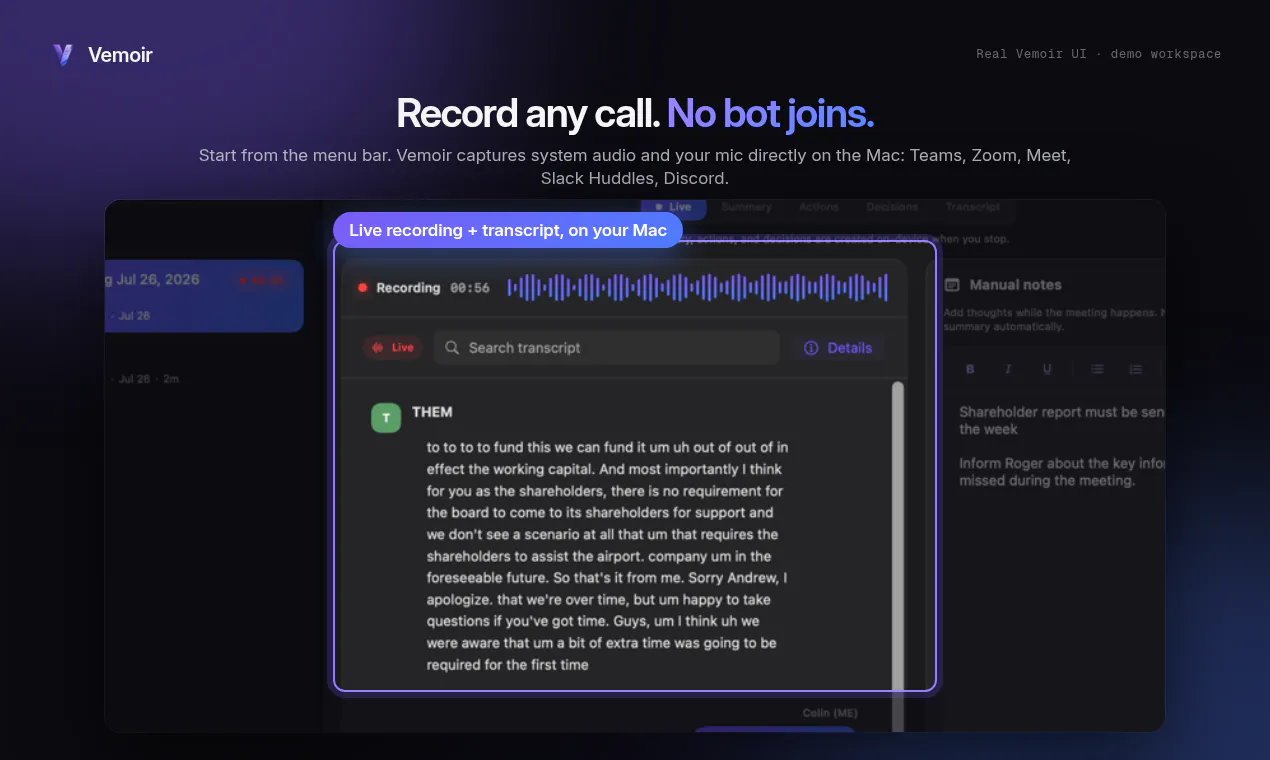Select the Jul 26, 2026 recording item
Screen dimensions: 1270x760
click(204, 296)
